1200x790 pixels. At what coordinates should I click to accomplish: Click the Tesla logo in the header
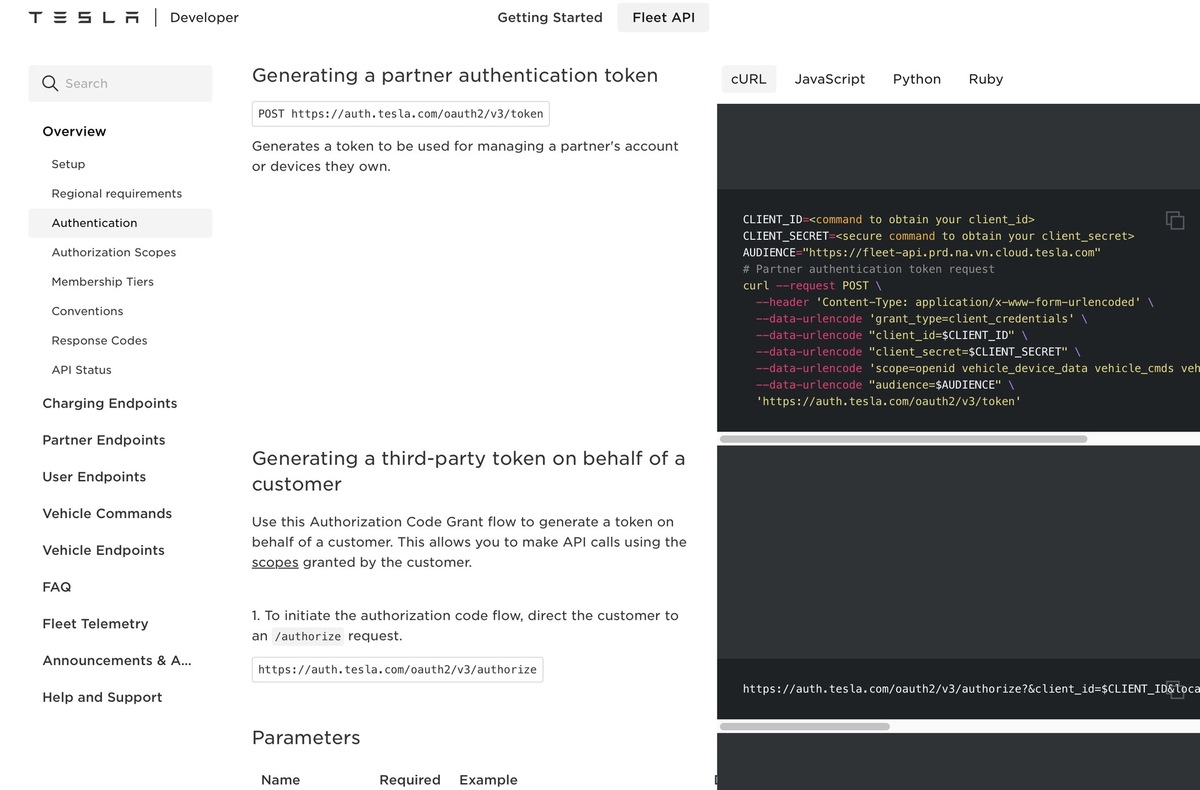tap(82, 17)
